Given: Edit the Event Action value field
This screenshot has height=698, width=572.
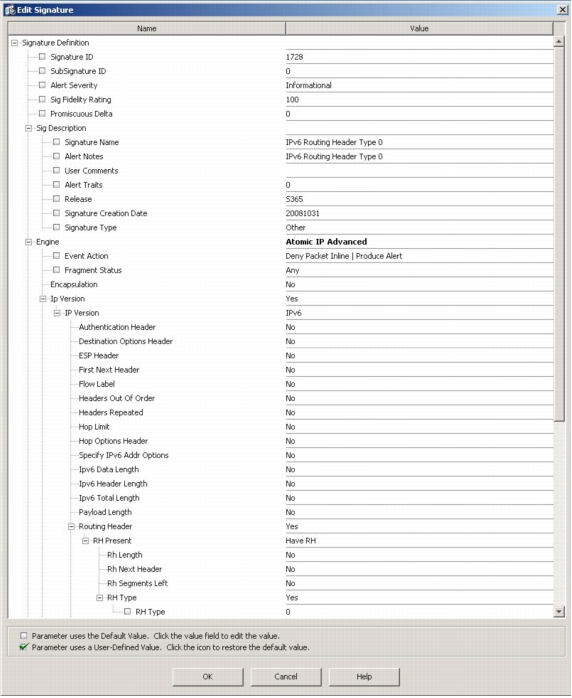Looking at the screenshot, I should click(419, 256).
